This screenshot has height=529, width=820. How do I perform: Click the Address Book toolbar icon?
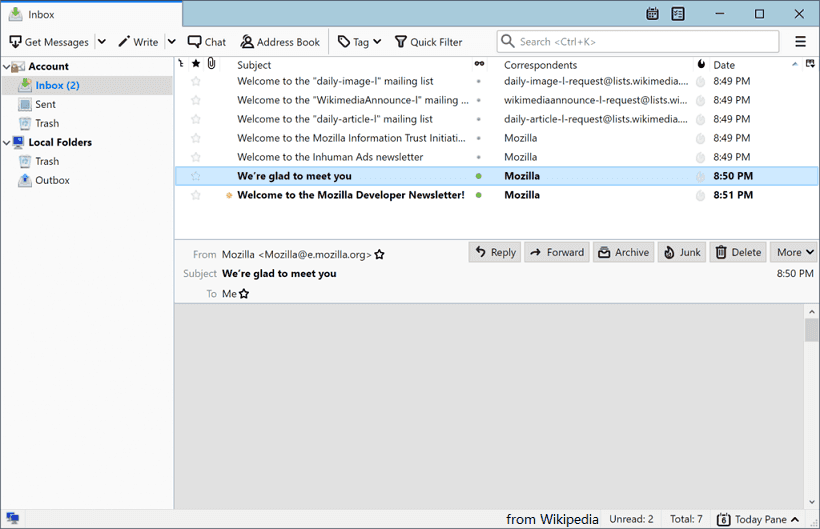[247, 42]
